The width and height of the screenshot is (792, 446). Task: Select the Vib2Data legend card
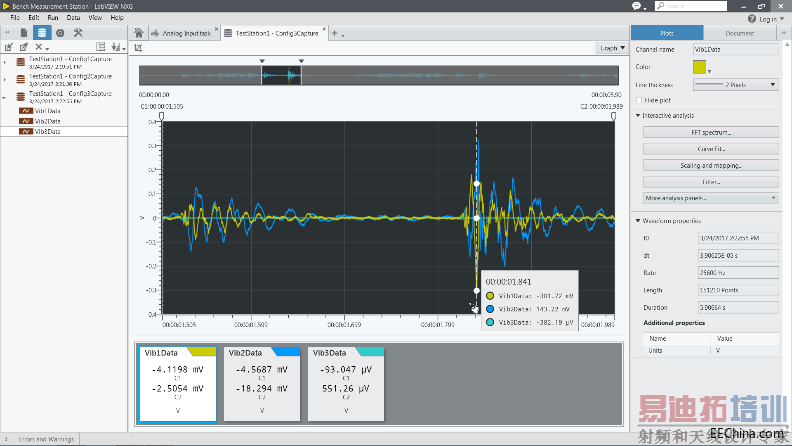262,384
